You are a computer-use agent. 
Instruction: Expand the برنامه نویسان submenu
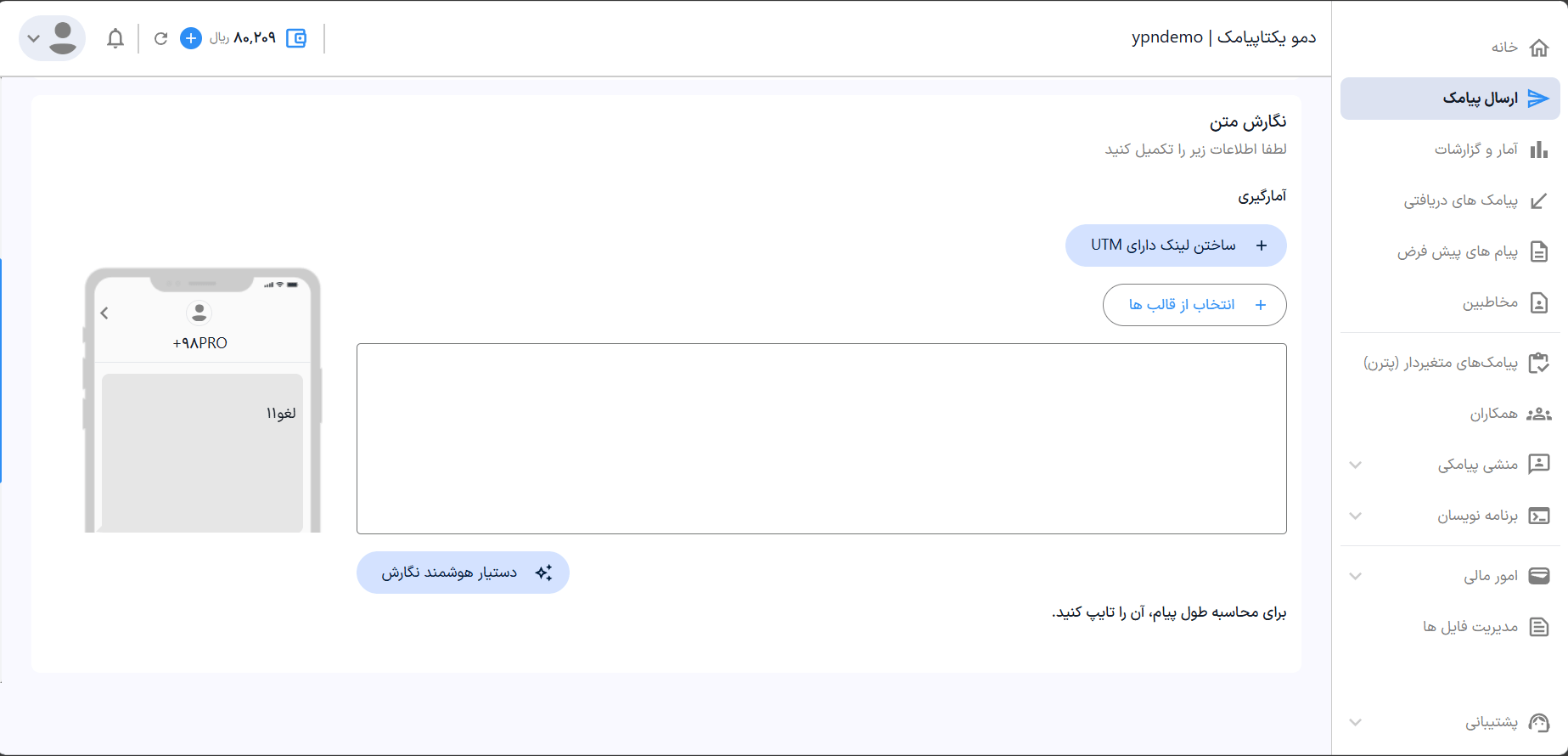point(1356,516)
